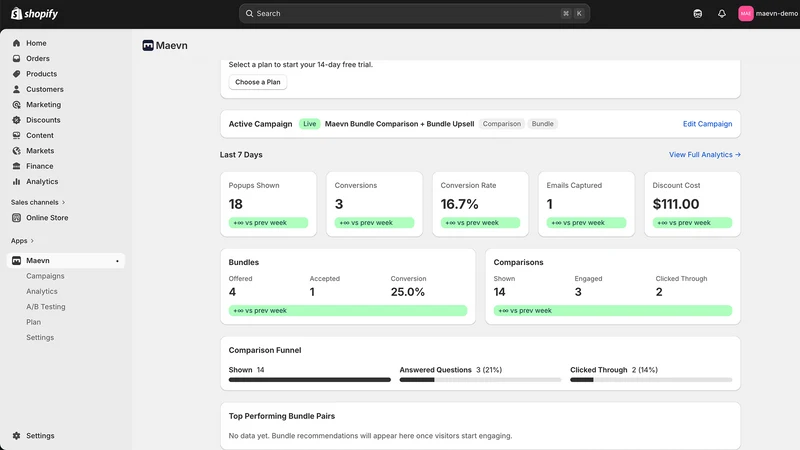
Task: Click the Shown funnel progress bar
Action: click(x=310, y=380)
